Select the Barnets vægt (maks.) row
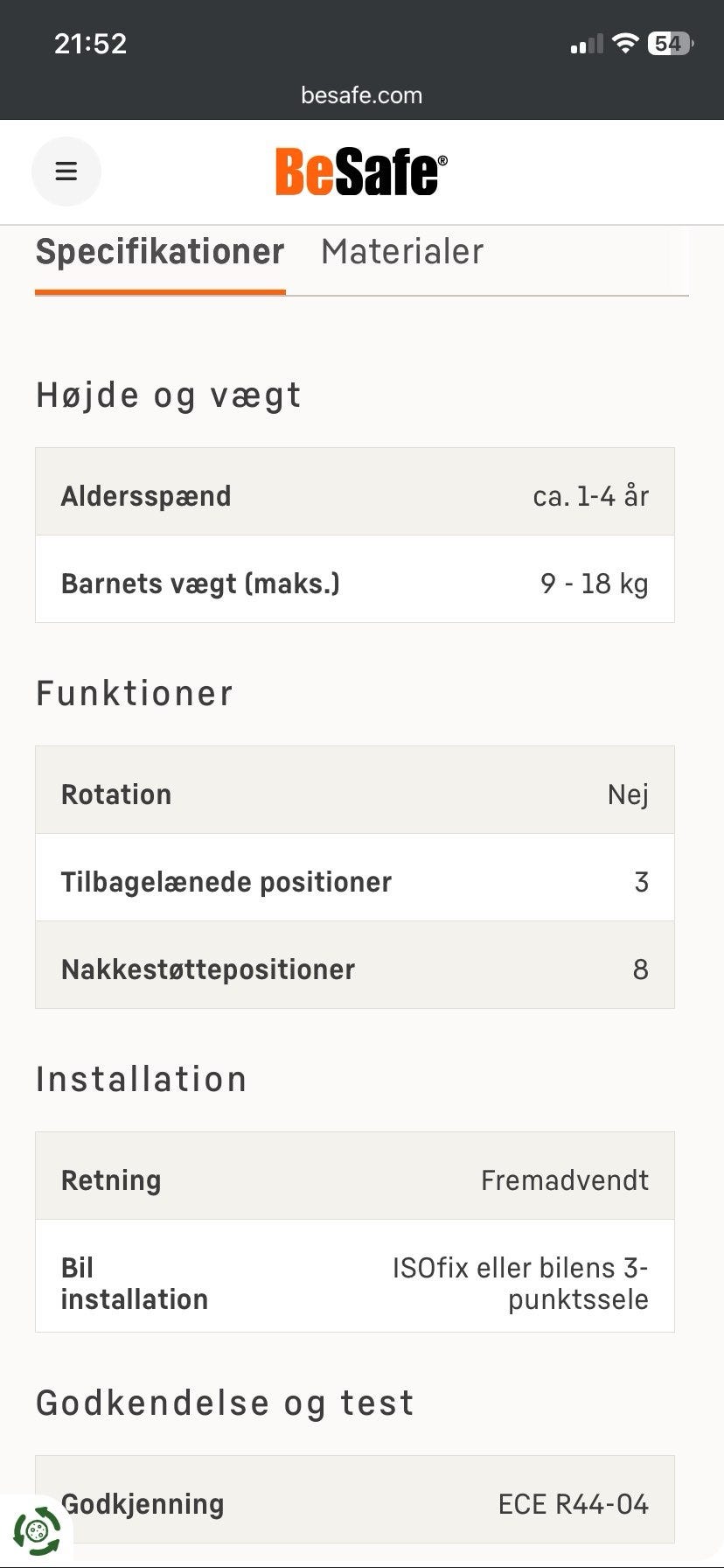The height and width of the screenshot is (1568, 724). click(x=354, y=584)
